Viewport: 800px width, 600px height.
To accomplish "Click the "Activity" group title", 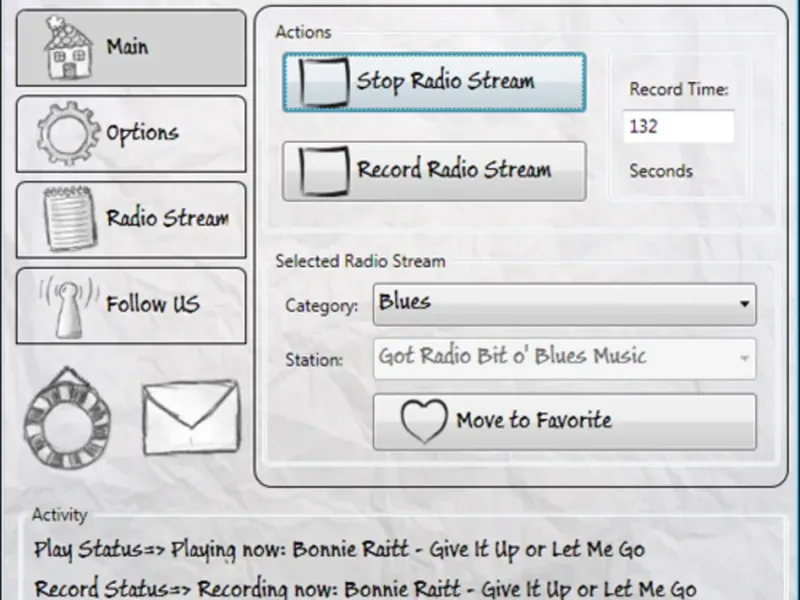I will [x=59, y=515].
